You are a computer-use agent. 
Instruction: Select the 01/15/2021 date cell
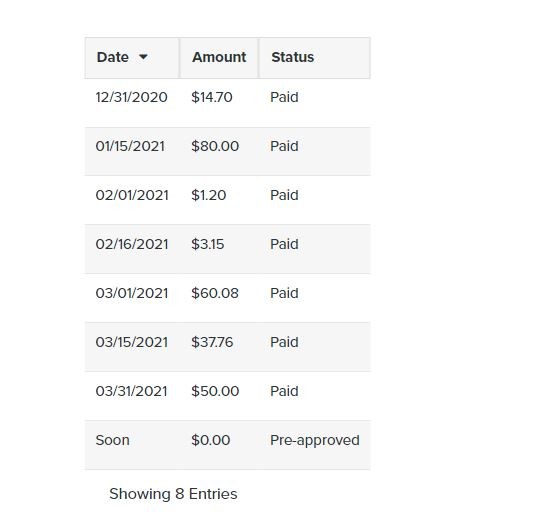click(130, 146)
